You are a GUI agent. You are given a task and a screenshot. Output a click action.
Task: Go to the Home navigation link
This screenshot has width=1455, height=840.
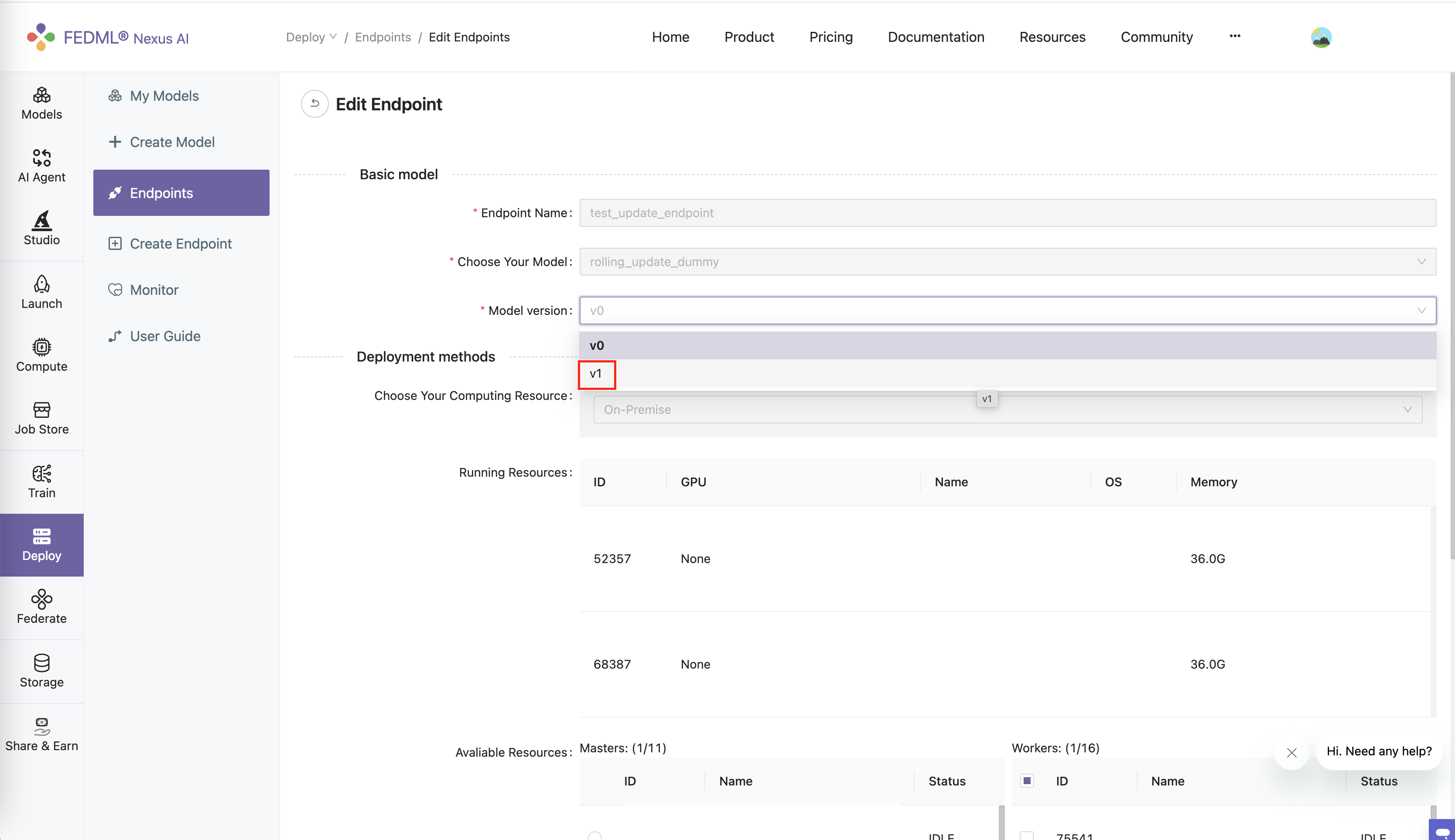(x=670, y=37)
